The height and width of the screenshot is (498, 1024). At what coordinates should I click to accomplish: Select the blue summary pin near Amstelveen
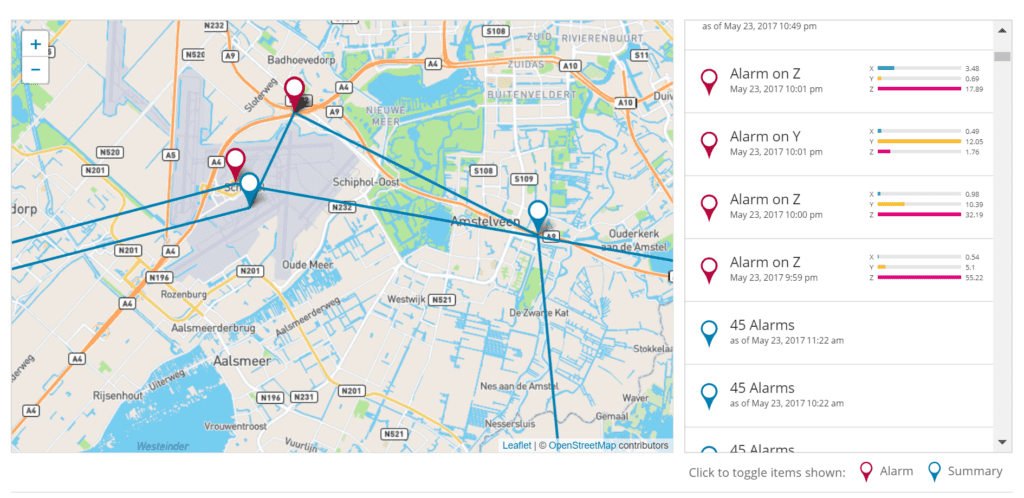pos(537,217)
